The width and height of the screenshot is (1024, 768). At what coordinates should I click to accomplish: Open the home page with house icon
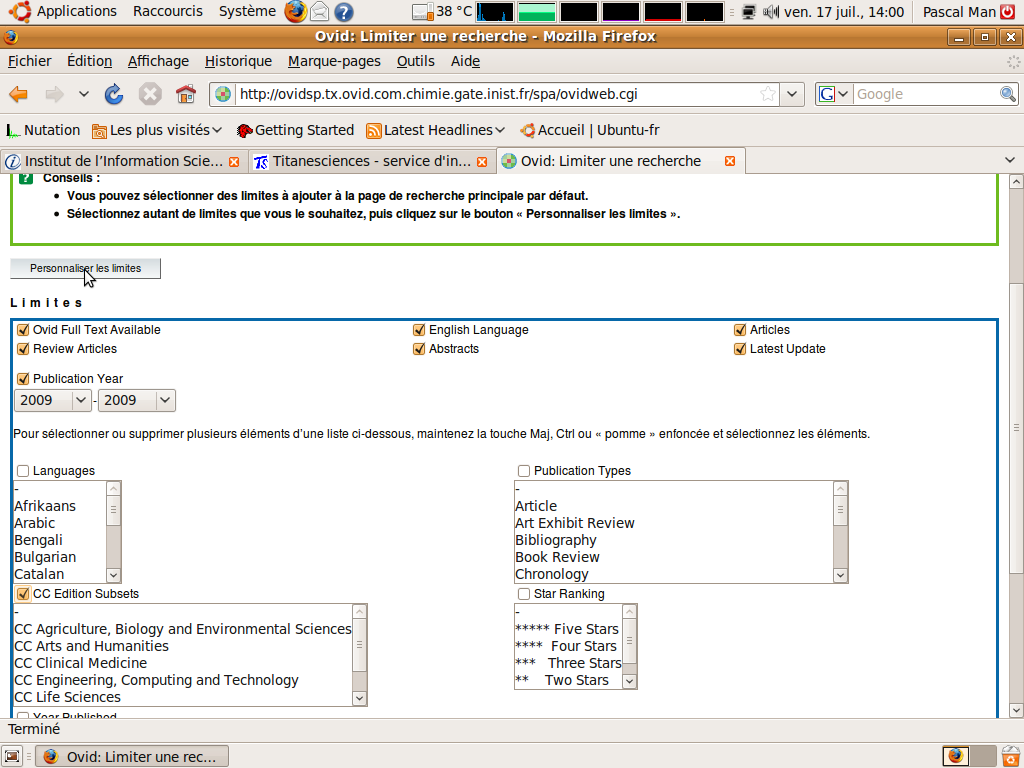(x=185, y=94)
